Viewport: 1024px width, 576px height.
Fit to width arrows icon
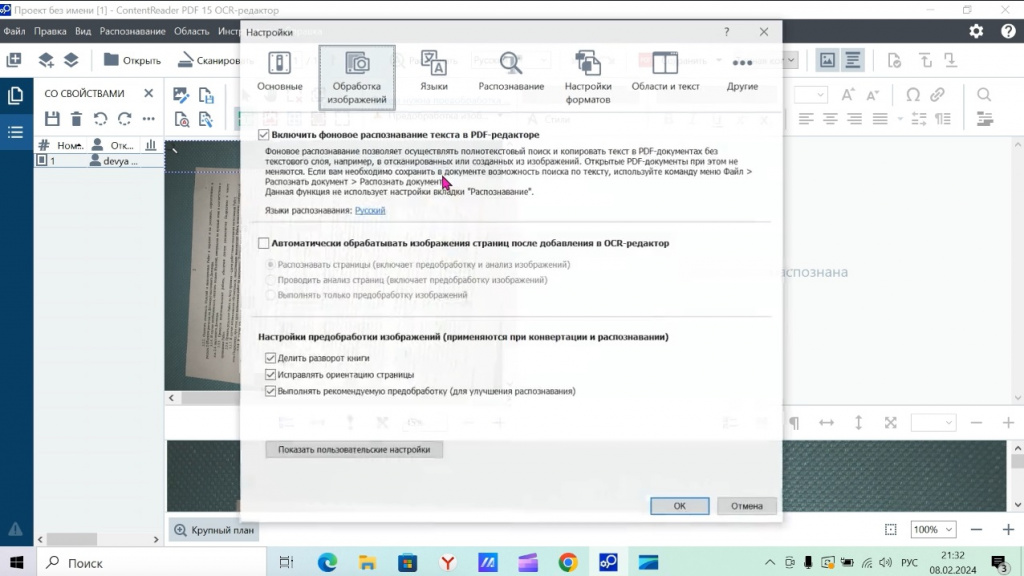click(x=826, y=423)
